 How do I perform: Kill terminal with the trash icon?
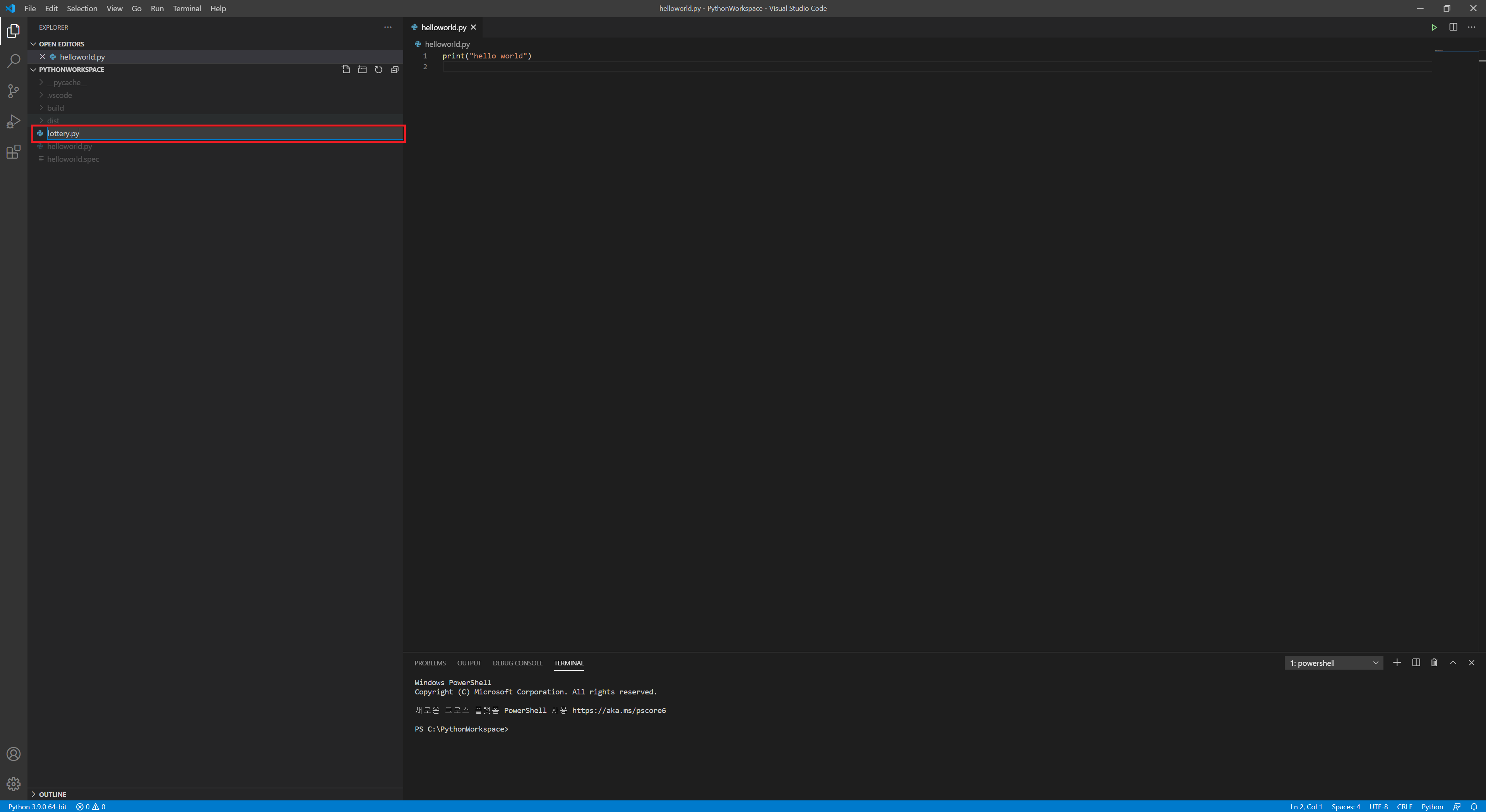tap(1434, 663)
